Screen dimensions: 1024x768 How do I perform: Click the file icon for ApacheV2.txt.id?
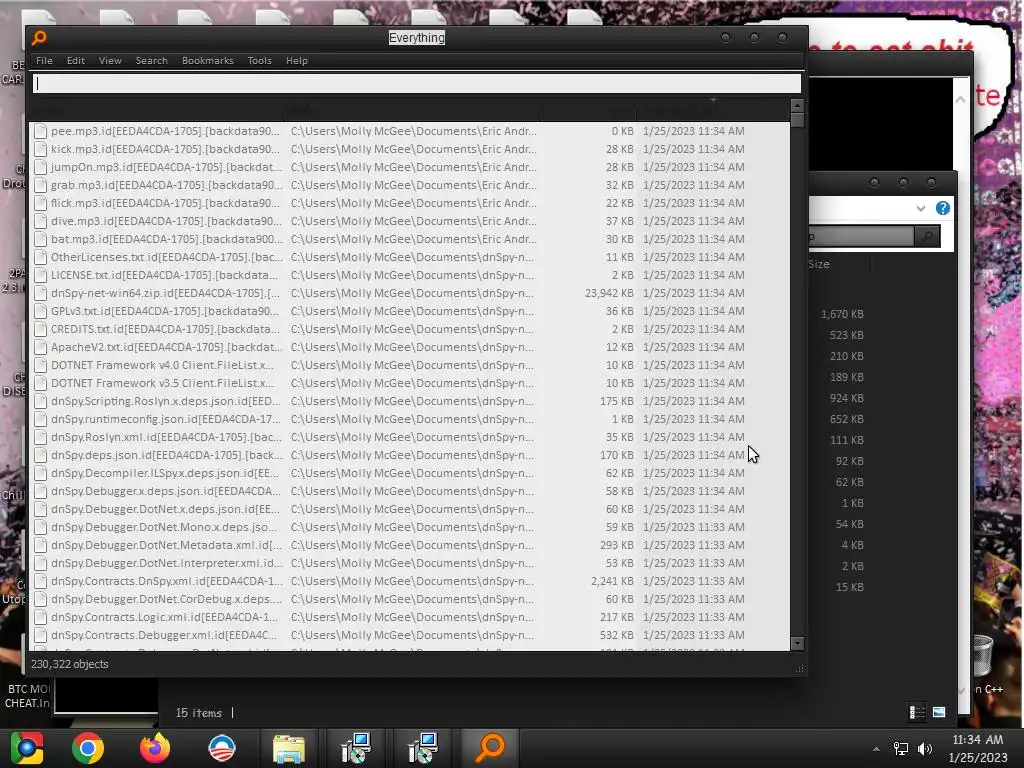click(40, 347)
